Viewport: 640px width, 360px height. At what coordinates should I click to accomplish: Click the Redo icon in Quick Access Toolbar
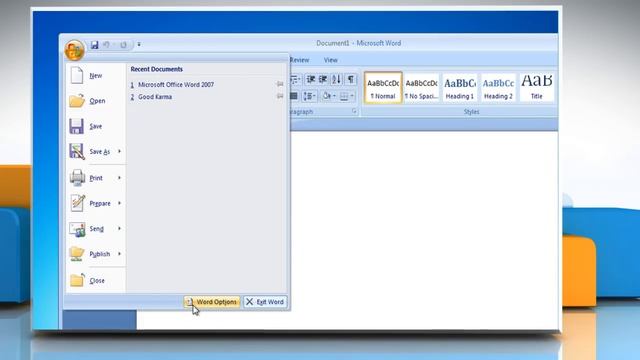123,45
